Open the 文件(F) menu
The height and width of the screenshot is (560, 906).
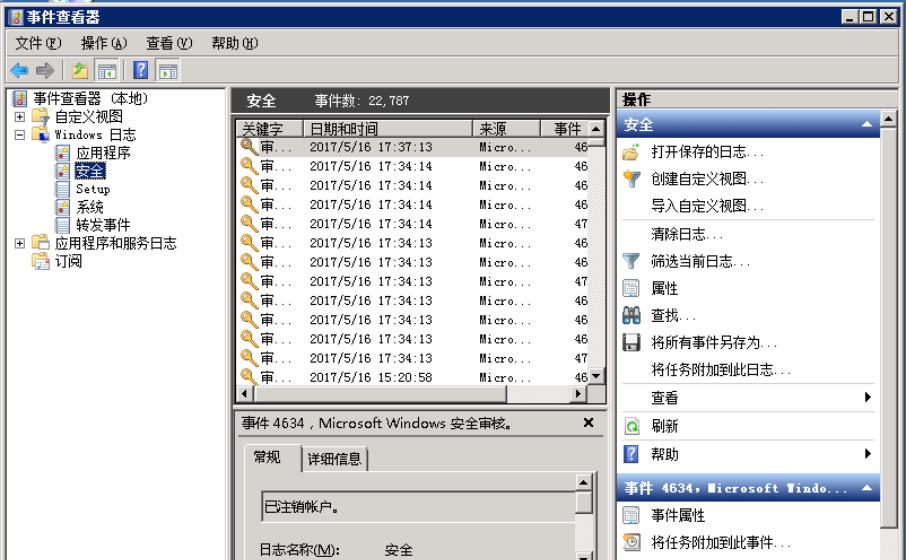(38, 43)
